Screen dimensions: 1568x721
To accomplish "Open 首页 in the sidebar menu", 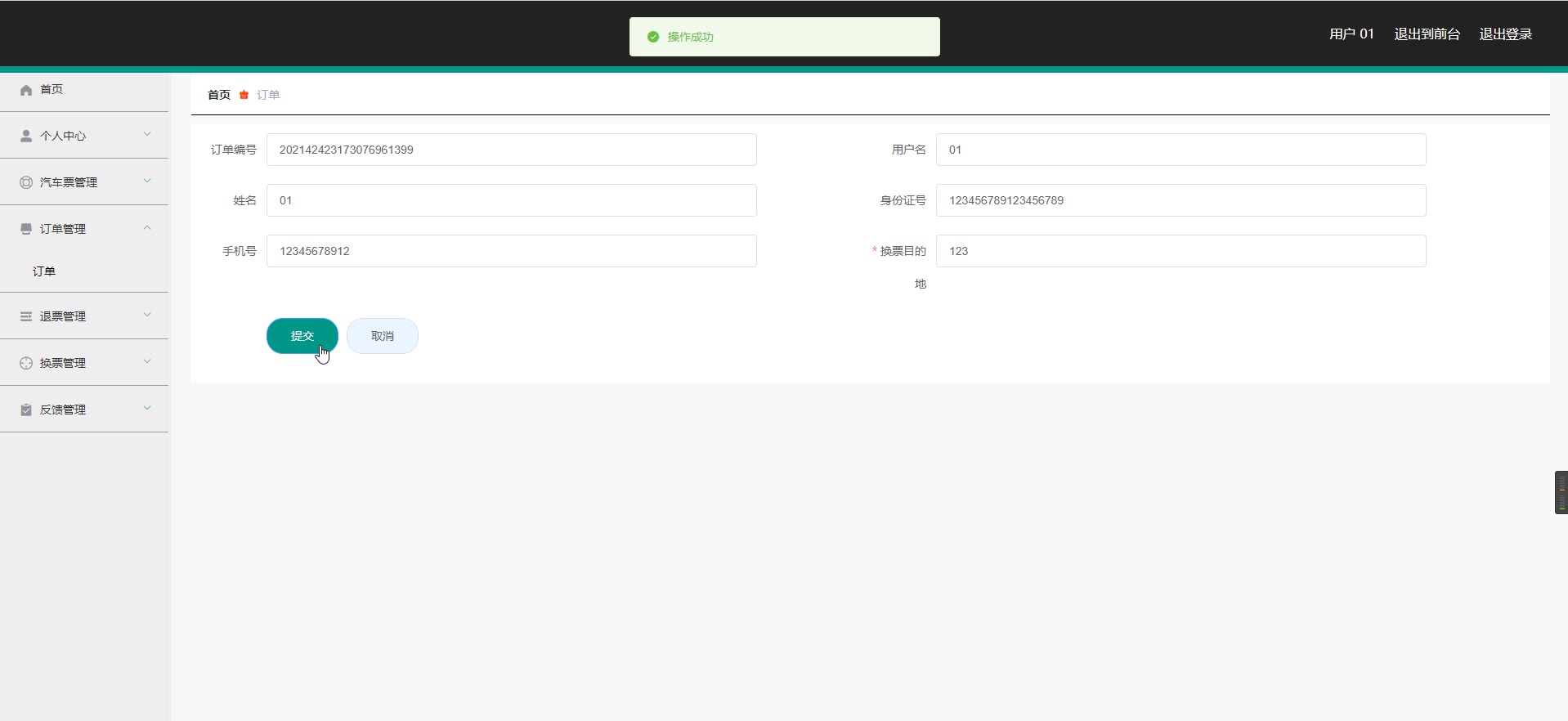I will coord(84,89).
